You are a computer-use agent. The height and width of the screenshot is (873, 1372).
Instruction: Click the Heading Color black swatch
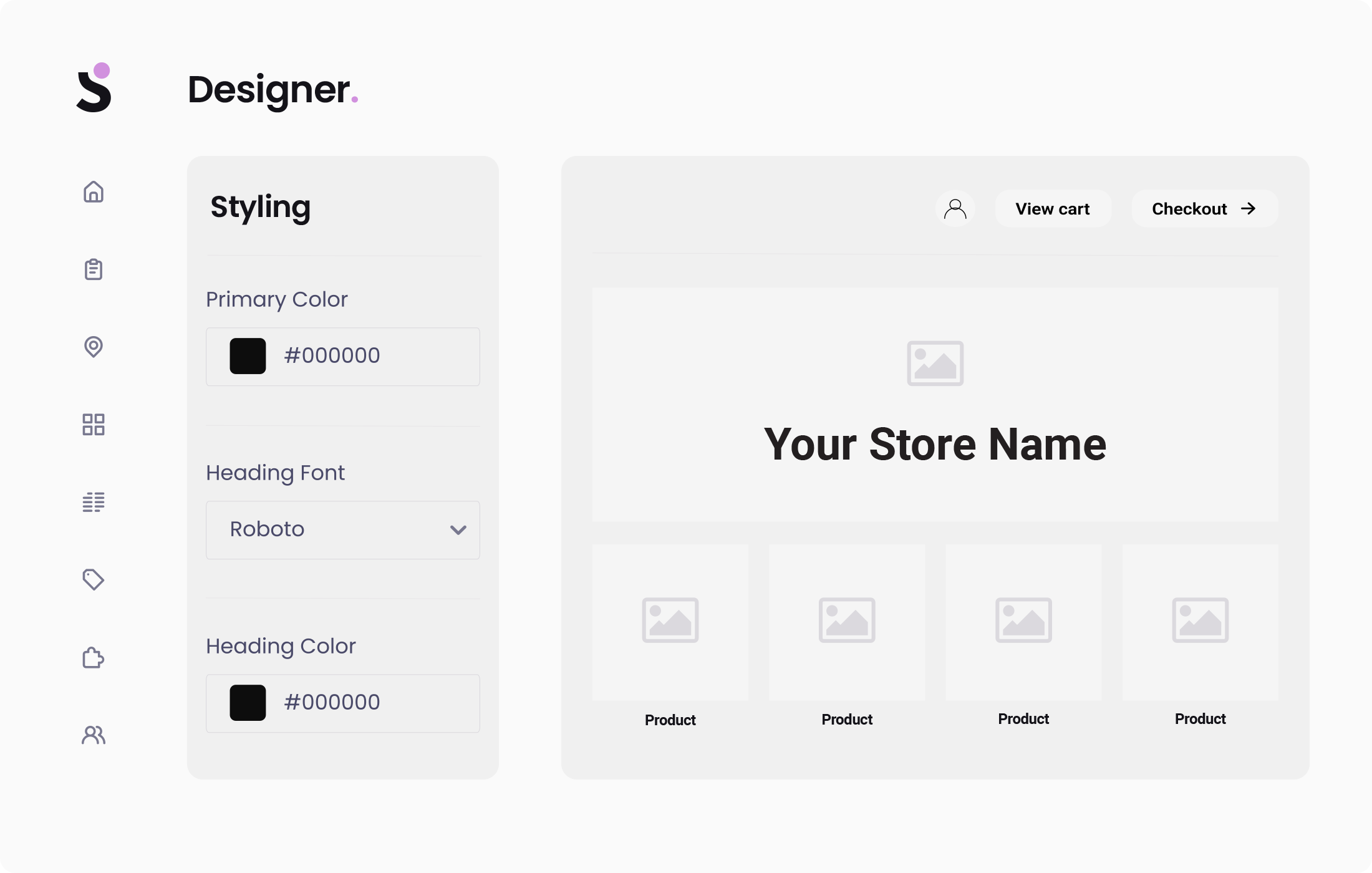tap(248, 703)
